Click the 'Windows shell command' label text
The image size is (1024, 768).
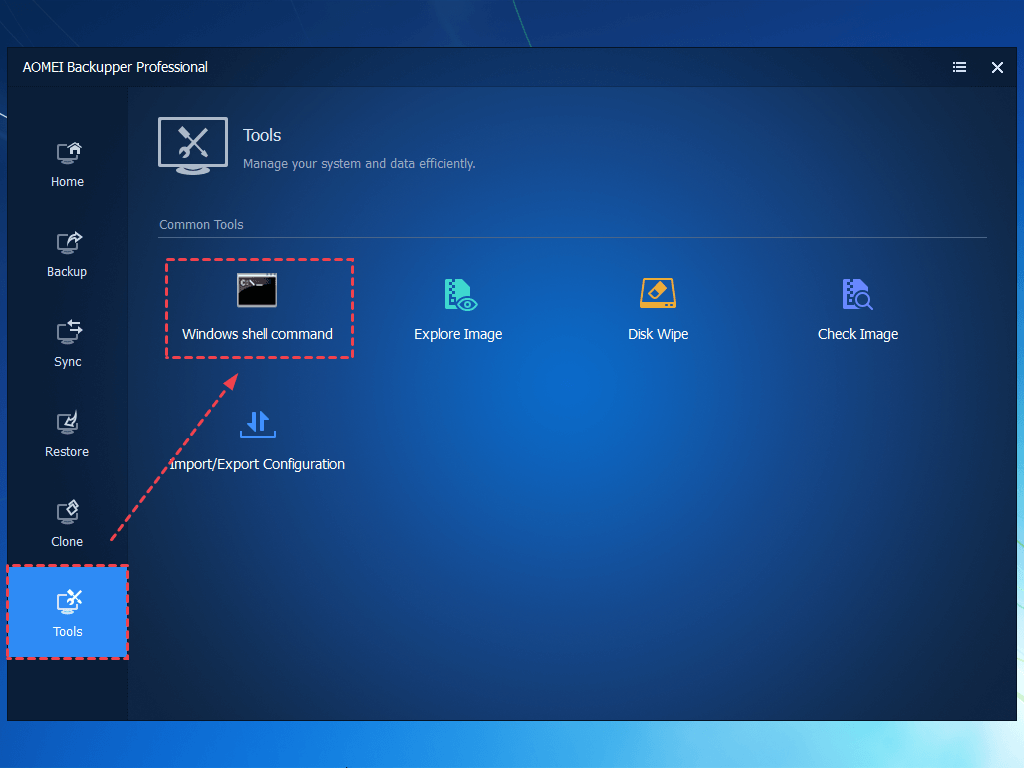tap(257, 334)
